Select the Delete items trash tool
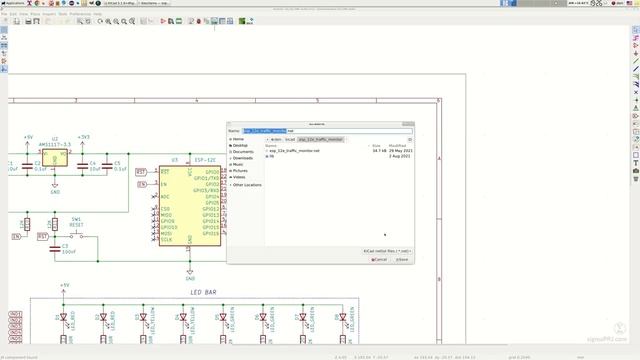 point(636,179)
